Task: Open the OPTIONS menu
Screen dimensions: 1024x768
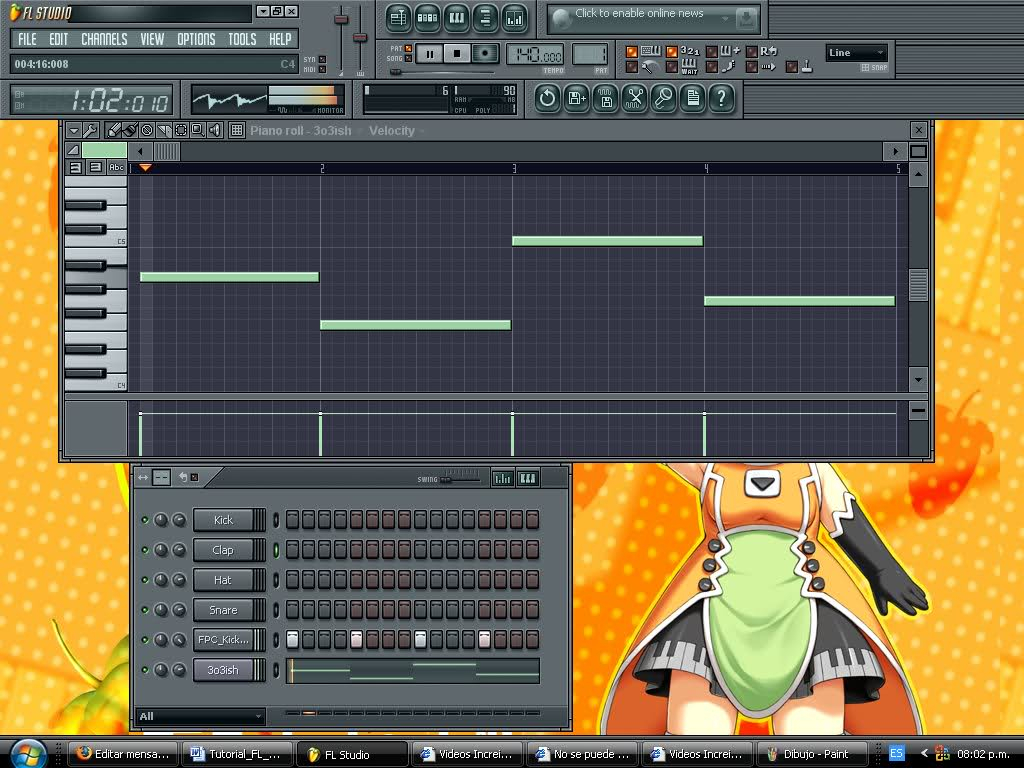Action: point(196,39)
